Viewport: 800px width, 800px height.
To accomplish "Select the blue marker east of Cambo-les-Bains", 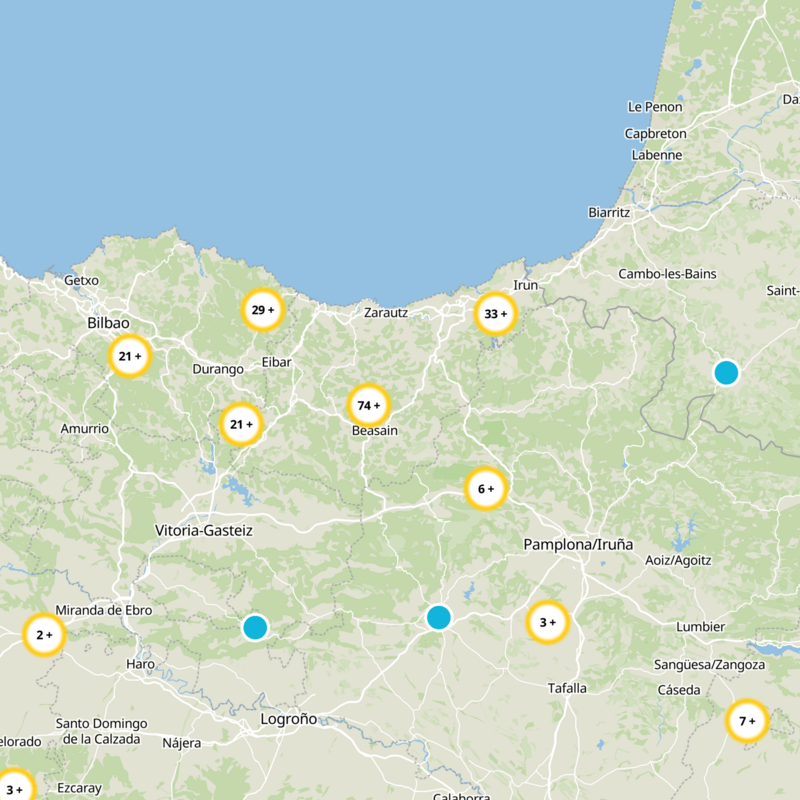I will 726,372.
